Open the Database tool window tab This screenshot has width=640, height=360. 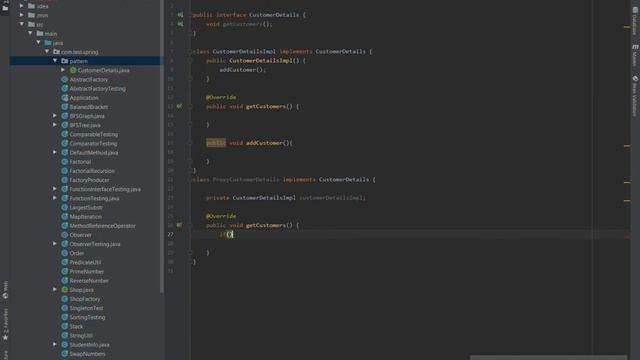(x=635, y=21)
